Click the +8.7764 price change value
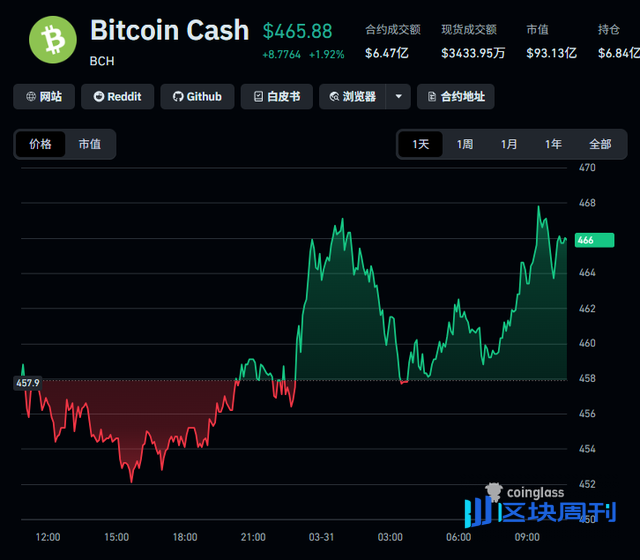 tap(282, 55)
